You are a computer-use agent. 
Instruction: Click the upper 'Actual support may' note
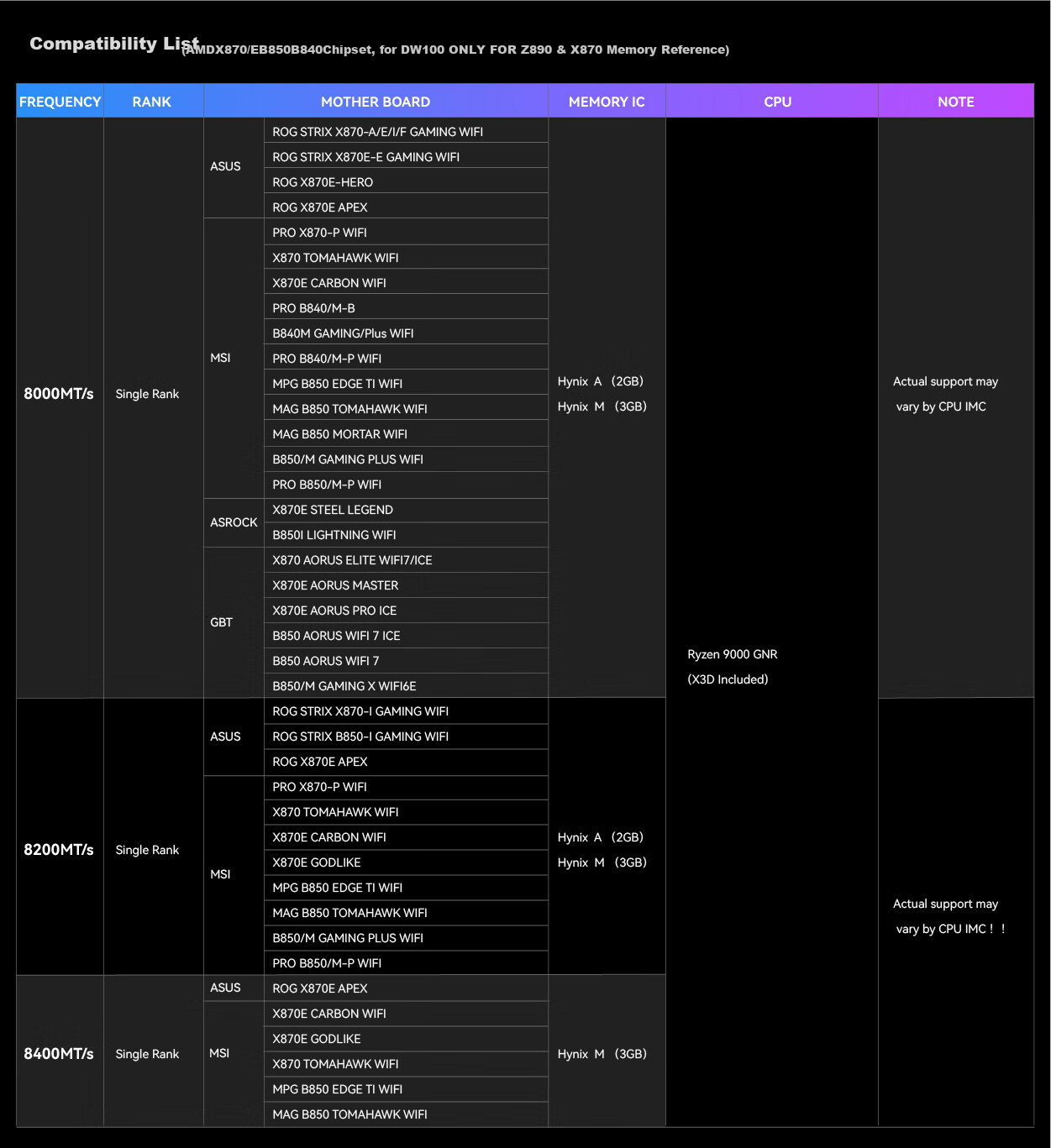945,381
